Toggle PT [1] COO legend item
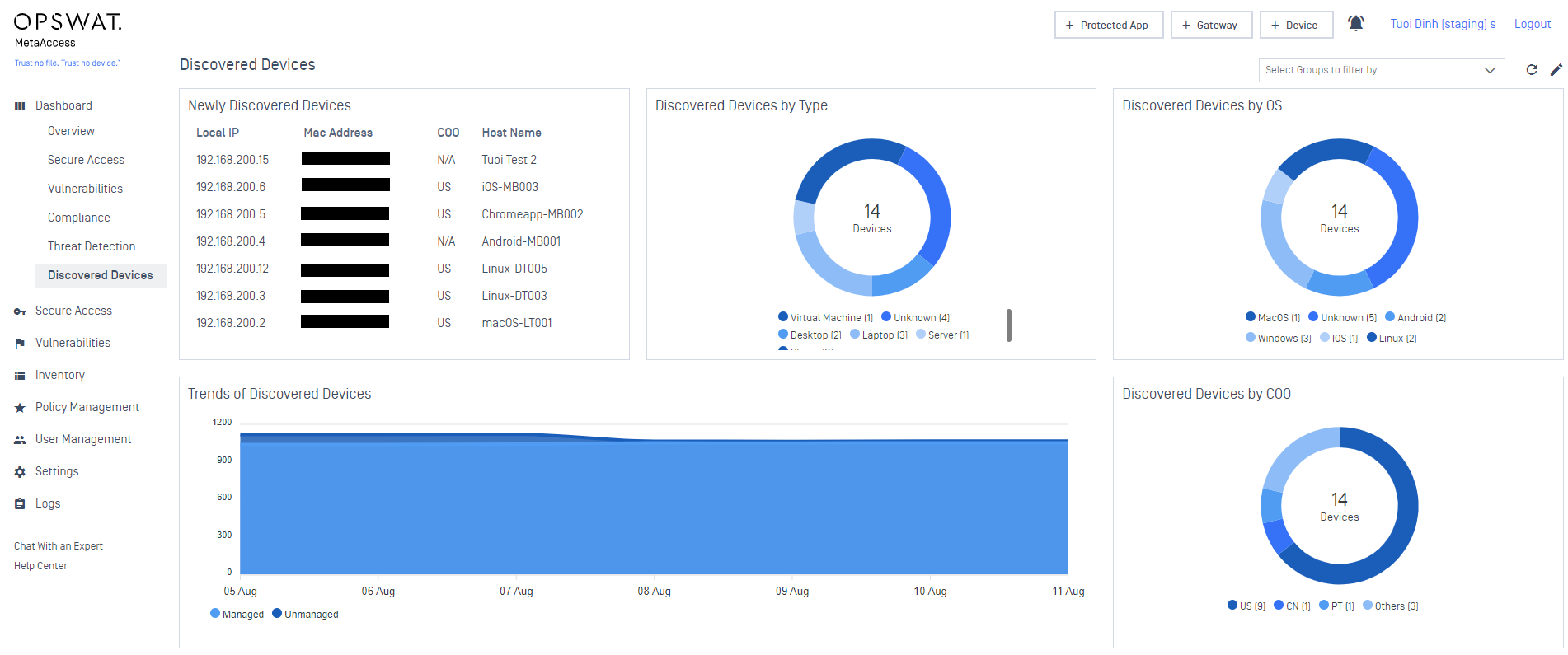 (x=1336, y=606)
